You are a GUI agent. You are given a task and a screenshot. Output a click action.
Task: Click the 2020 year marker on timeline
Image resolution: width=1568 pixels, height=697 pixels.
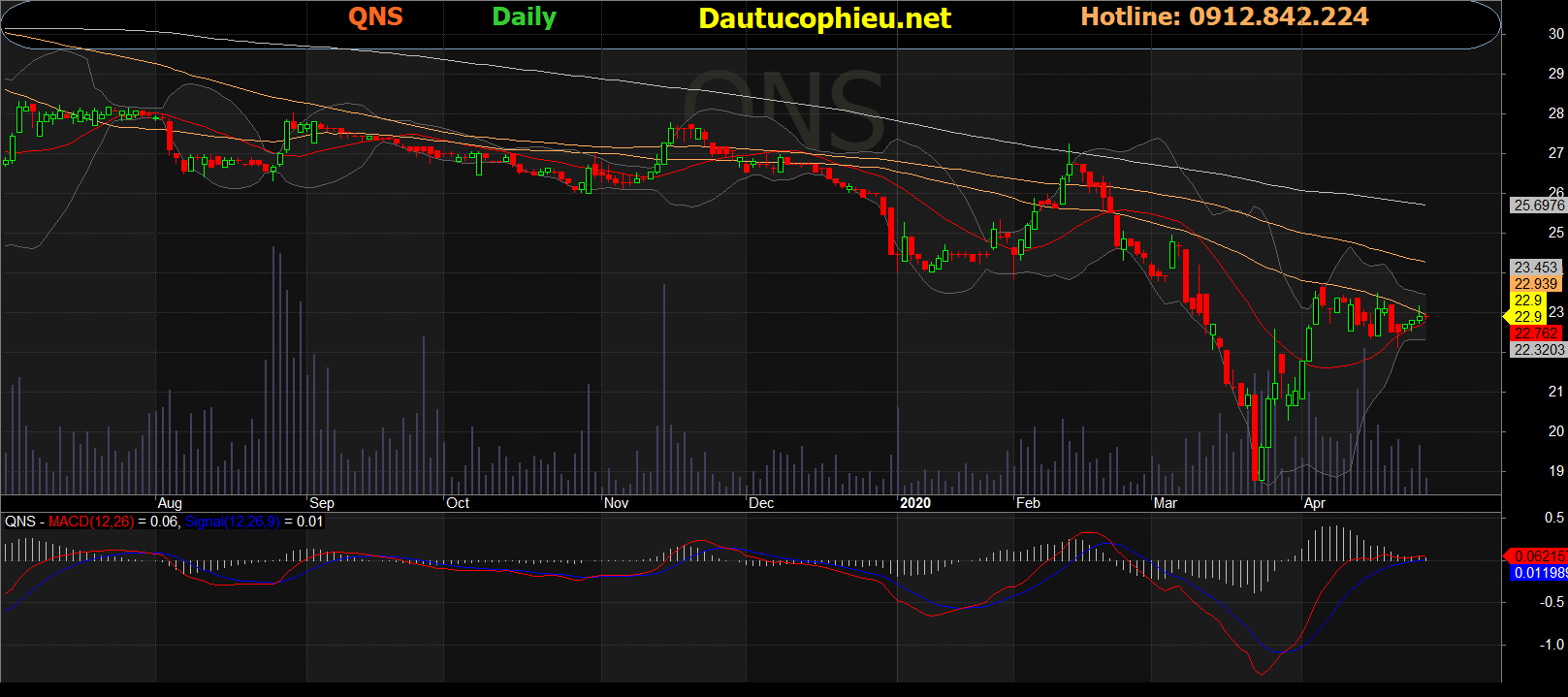click(915, 503)
